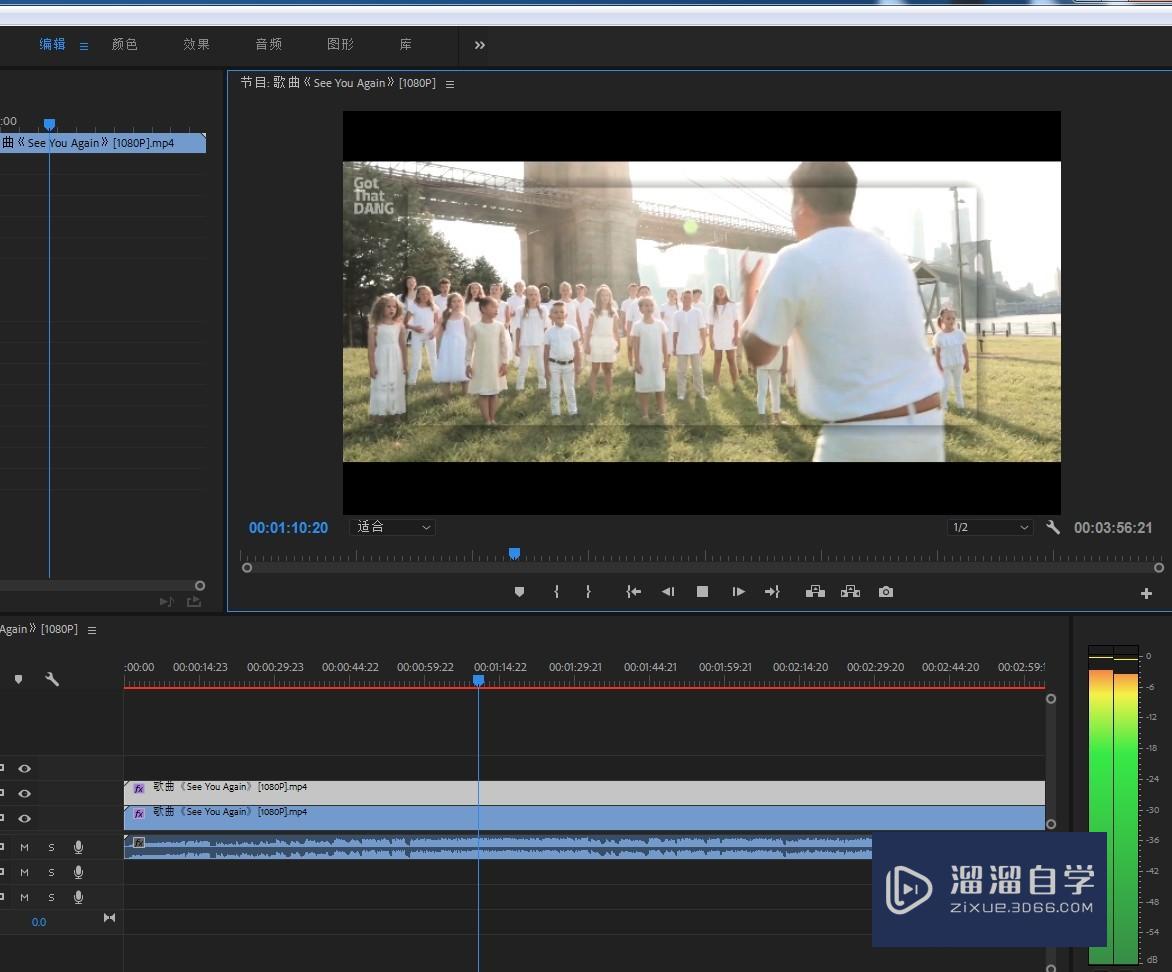The width and height of the screenshot is (1172, 972).
Task: Click the right zoom handle under Program scrub bar
Action: pyautogui.click(x=1159, y=567)
